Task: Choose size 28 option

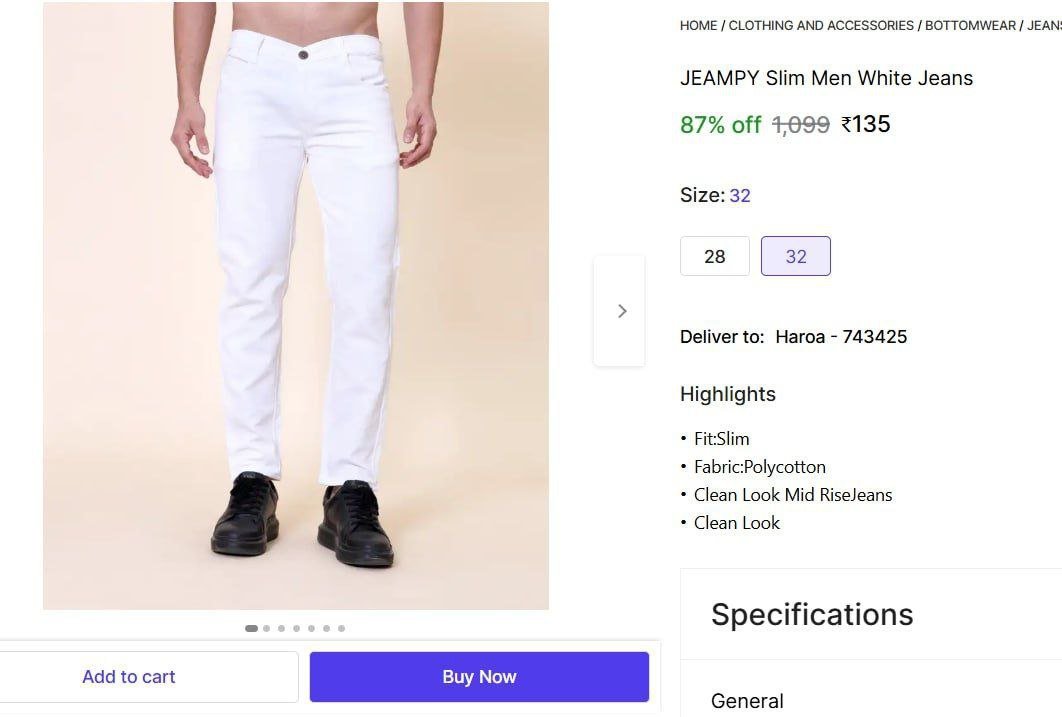Action: click(714, 256)
